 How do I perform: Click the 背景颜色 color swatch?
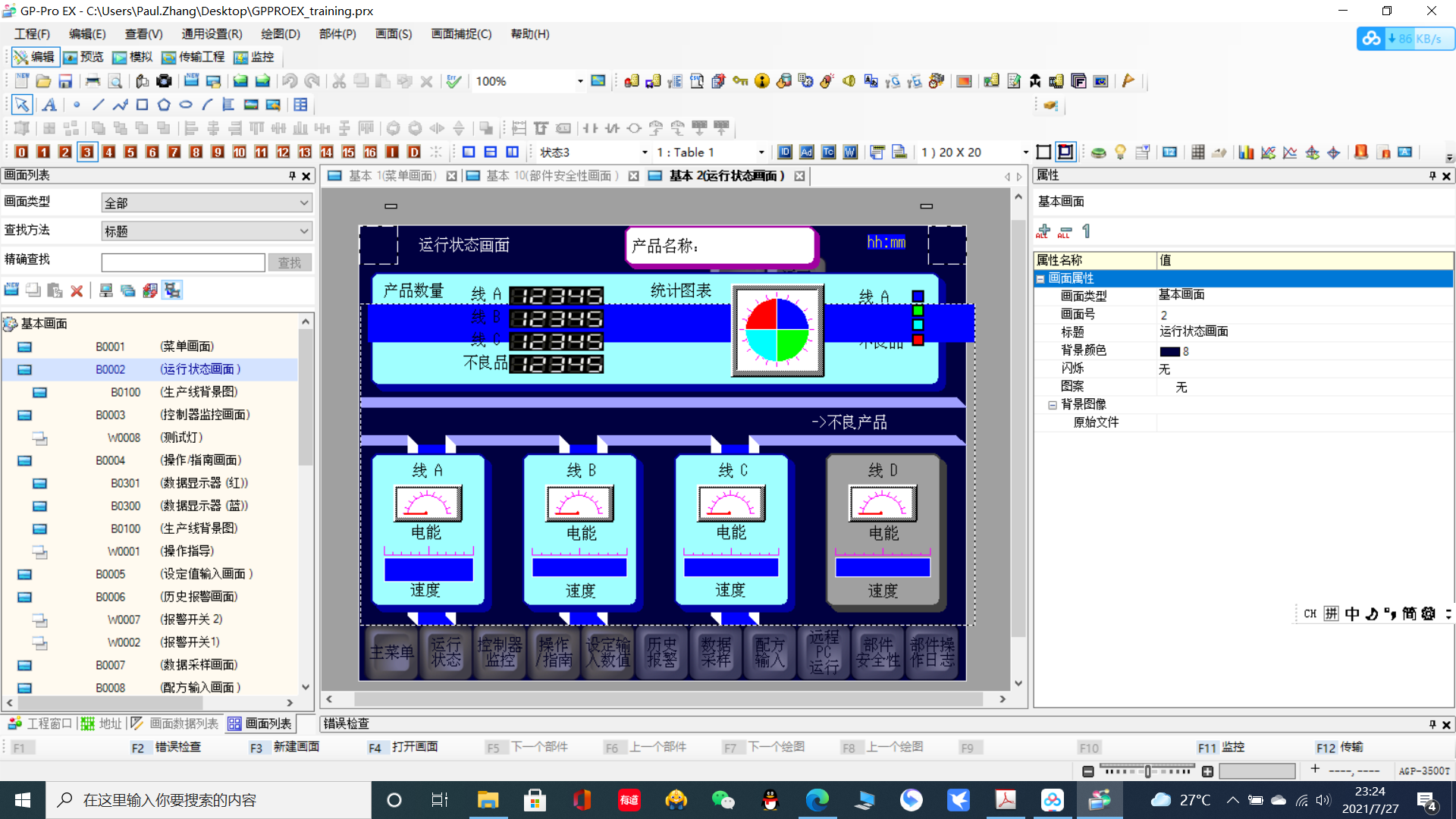[x=1169, y=351]
